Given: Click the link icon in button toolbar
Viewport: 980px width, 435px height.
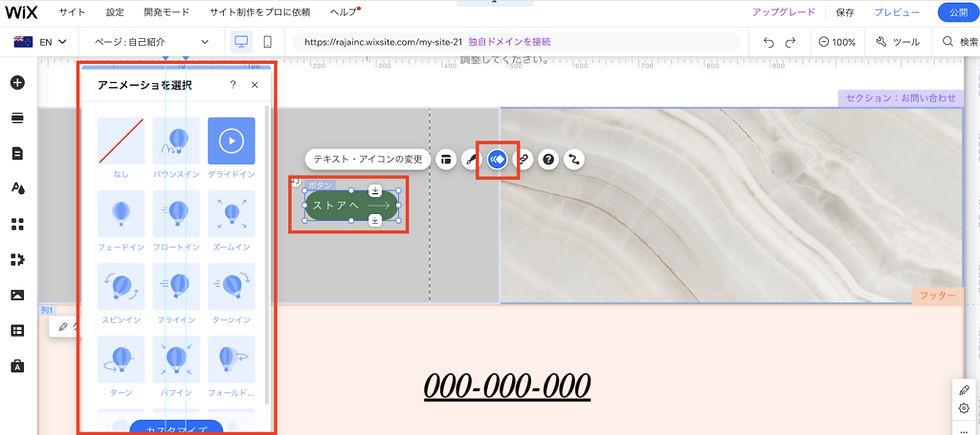Looking at the screenshot, I should click(523, 159).
